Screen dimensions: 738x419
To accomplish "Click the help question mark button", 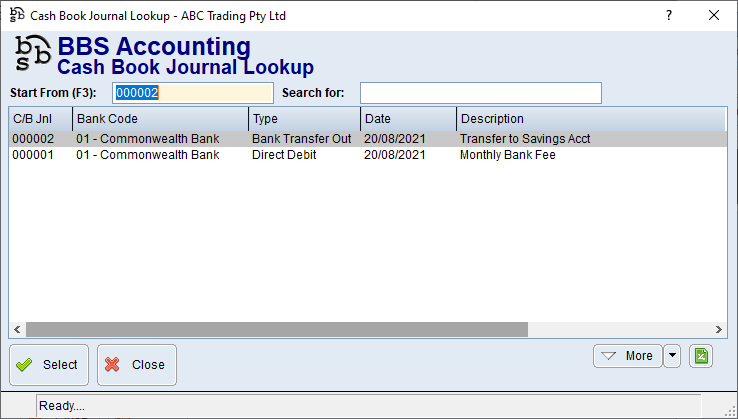I will tap(668, 15).
